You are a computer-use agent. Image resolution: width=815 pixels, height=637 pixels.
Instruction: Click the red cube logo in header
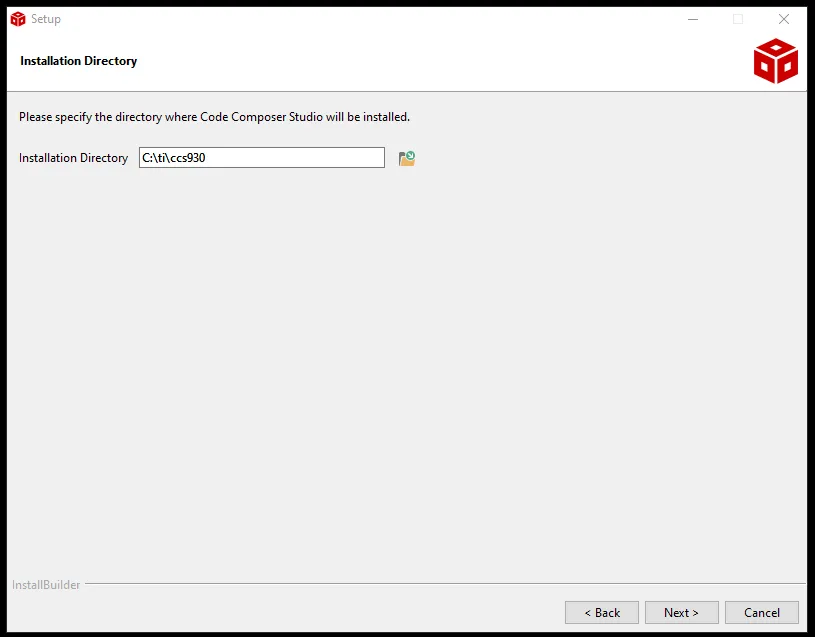[775, 61]
